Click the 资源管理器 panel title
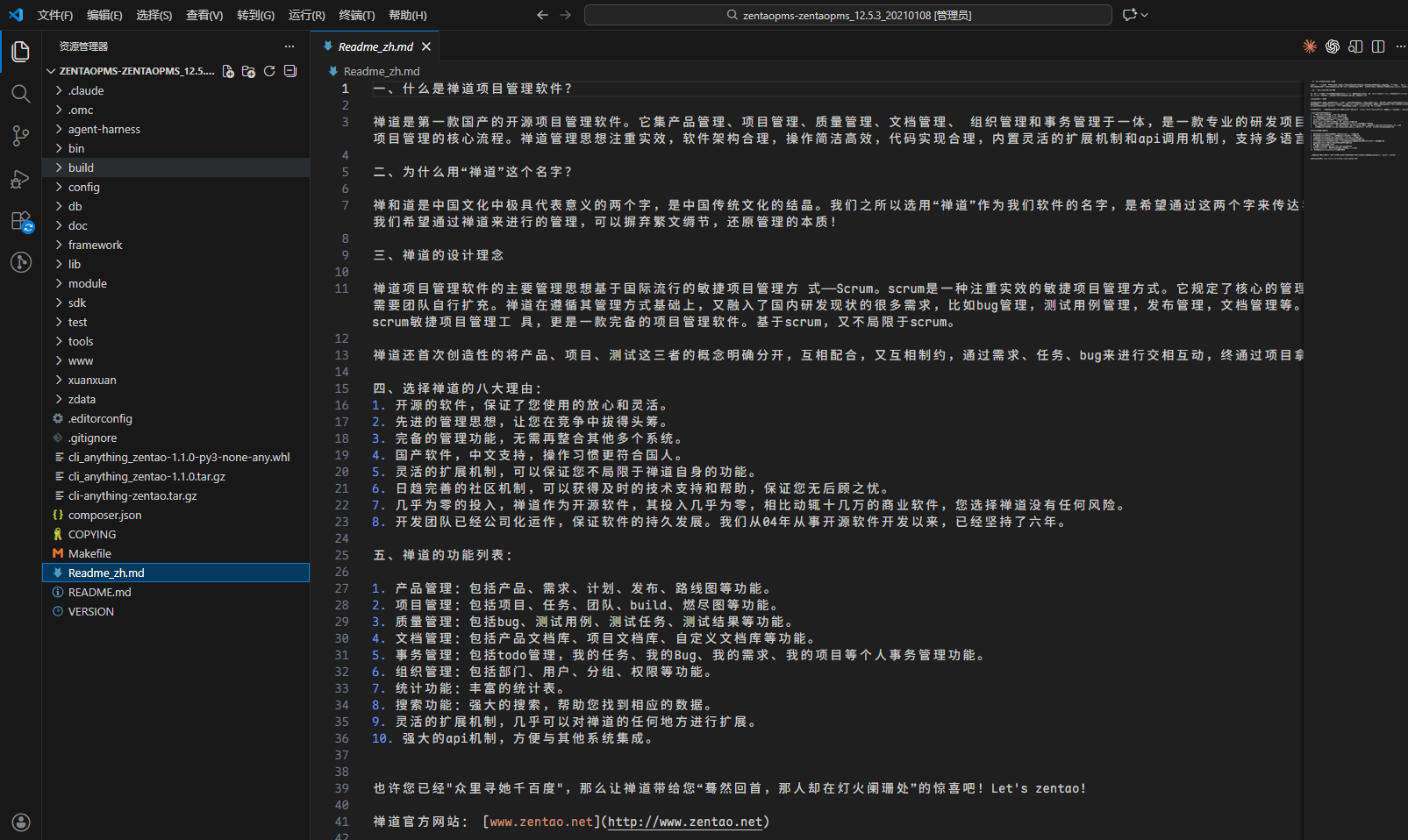The height and width of the screenshot is (840, 1408). click(84, 46)
